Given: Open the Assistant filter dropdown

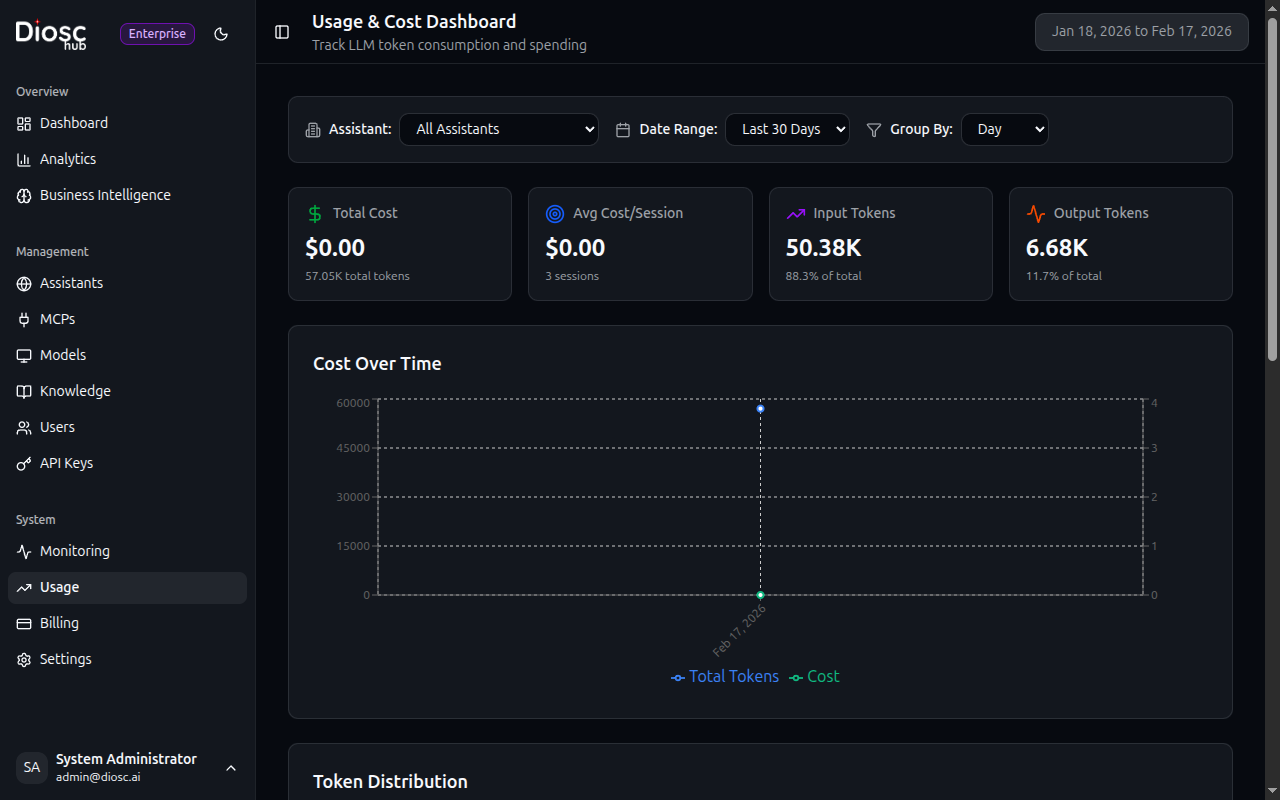Looking at the screenshot, I should (x=498, y=129).
